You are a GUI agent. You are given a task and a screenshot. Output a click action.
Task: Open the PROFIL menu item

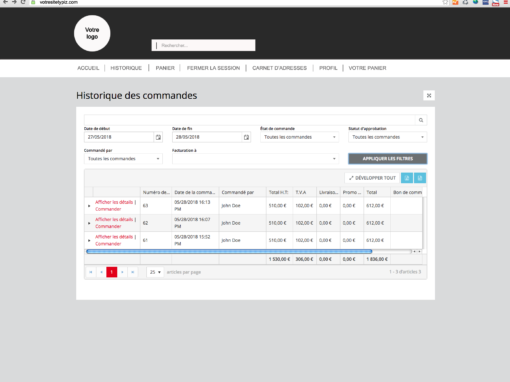(x=328, y=68)
